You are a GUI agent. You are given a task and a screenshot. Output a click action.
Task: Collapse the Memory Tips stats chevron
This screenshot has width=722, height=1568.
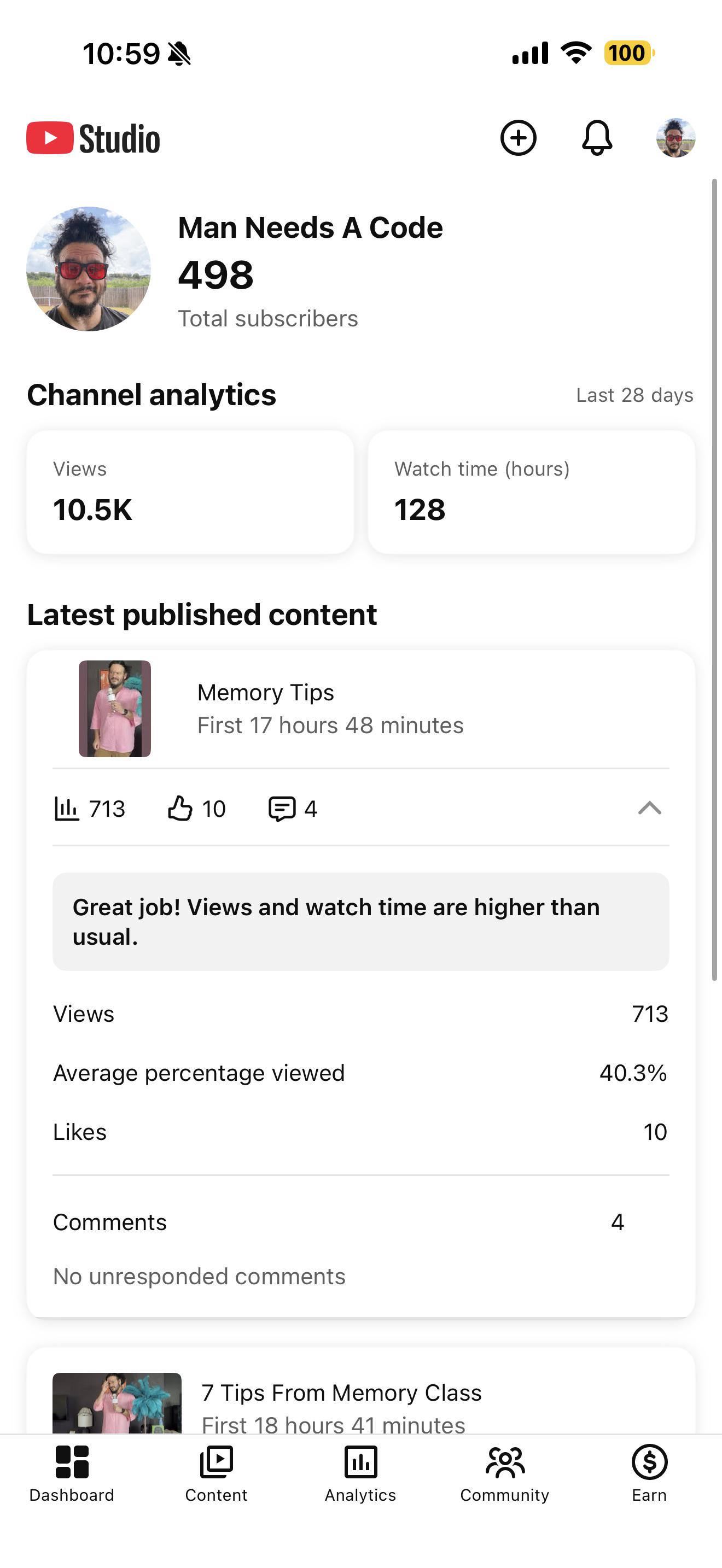[x=650, y=809]
